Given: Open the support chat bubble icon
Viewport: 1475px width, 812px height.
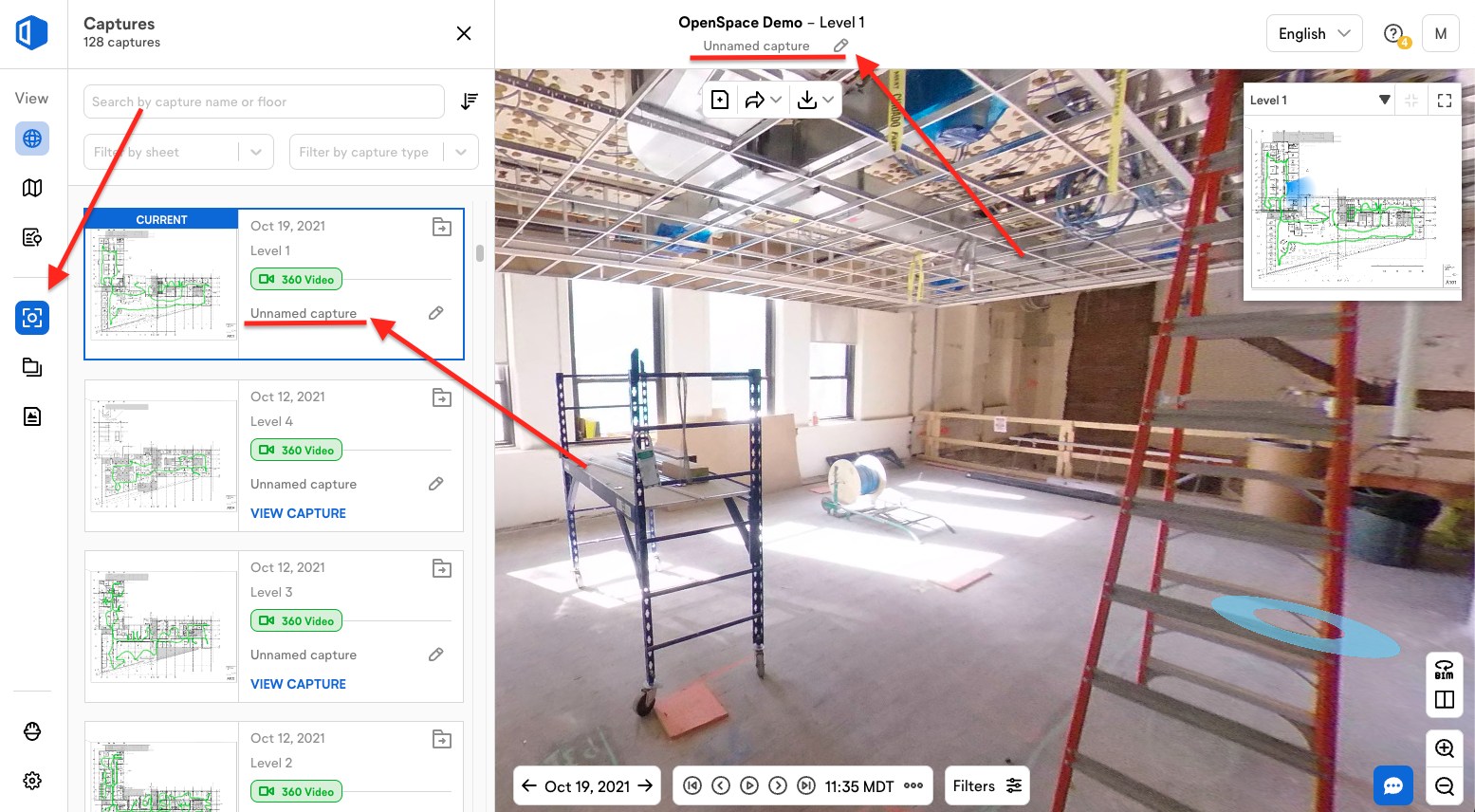Looking at the screenshot, I should coord(1393,785).
